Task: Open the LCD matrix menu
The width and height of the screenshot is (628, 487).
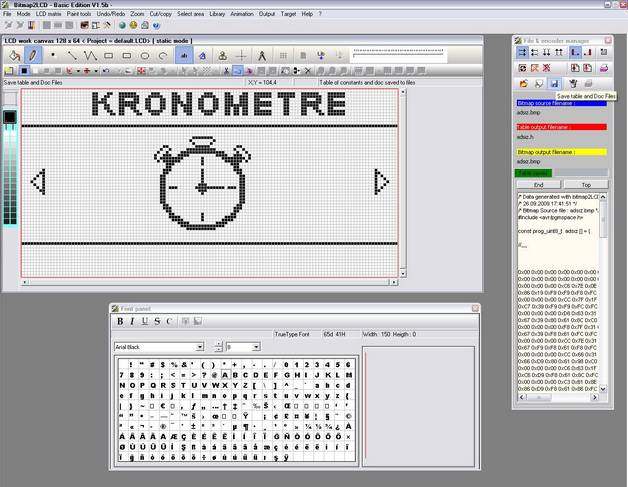Action: (x=48, y=14)
